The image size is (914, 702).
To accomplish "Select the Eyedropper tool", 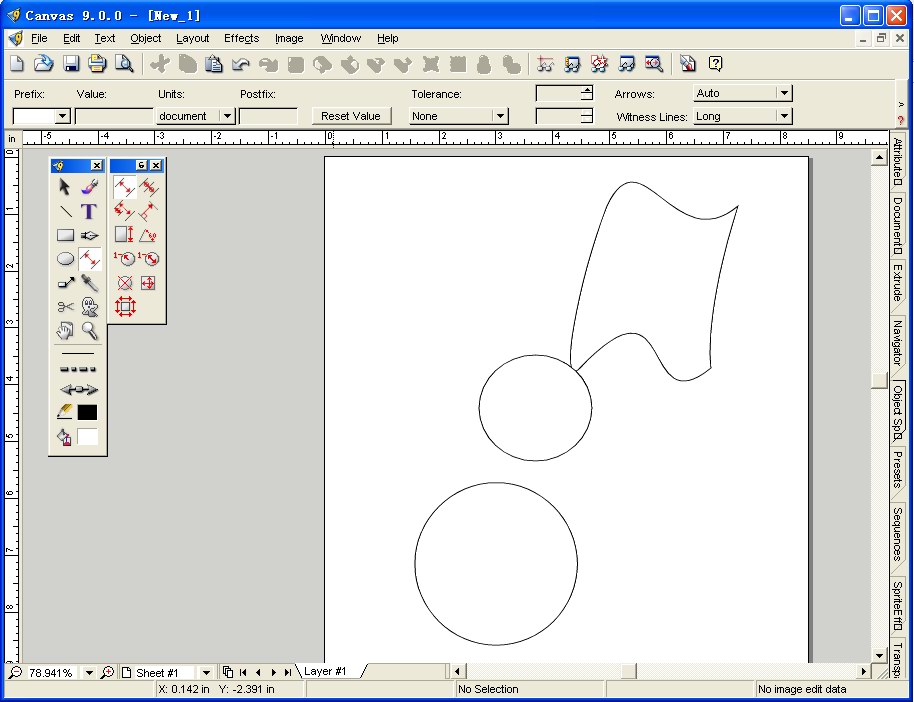I will (89, 283).
